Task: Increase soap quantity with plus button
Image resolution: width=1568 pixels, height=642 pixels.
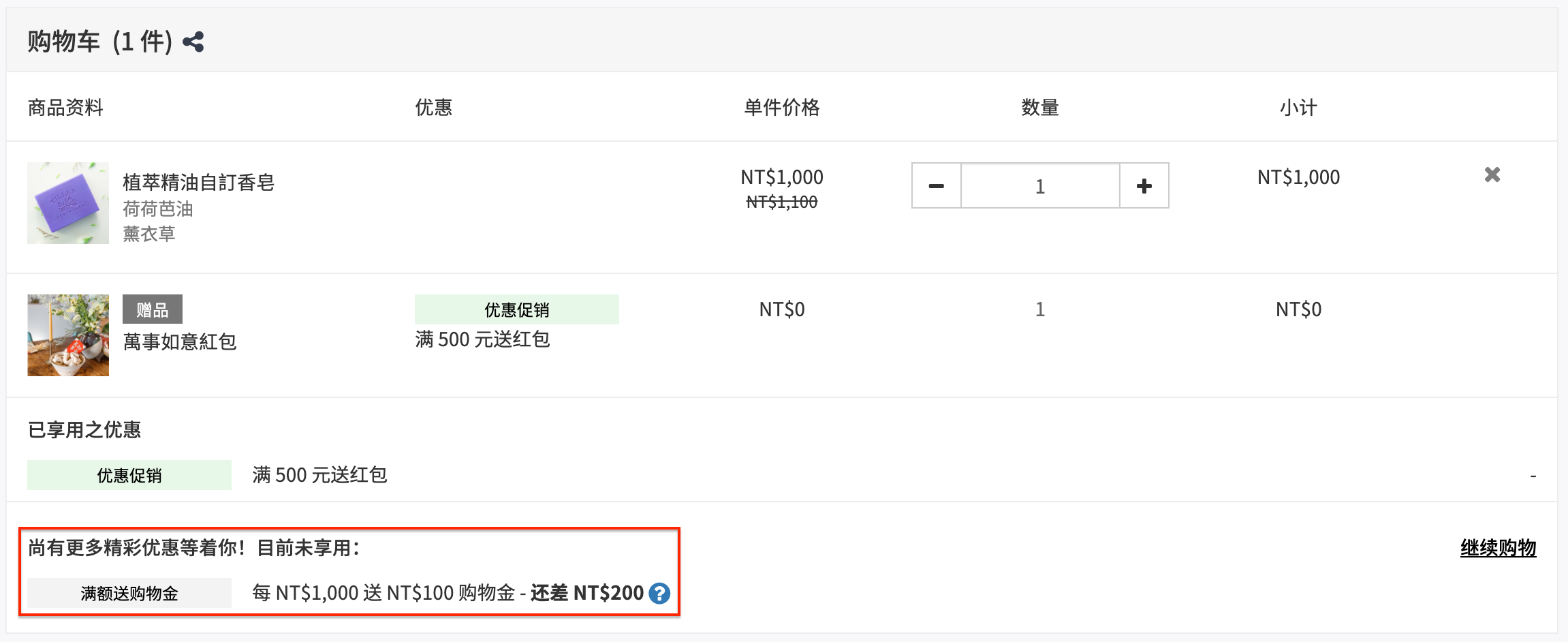Action: pyautogui.click(x=1144, y=185)
